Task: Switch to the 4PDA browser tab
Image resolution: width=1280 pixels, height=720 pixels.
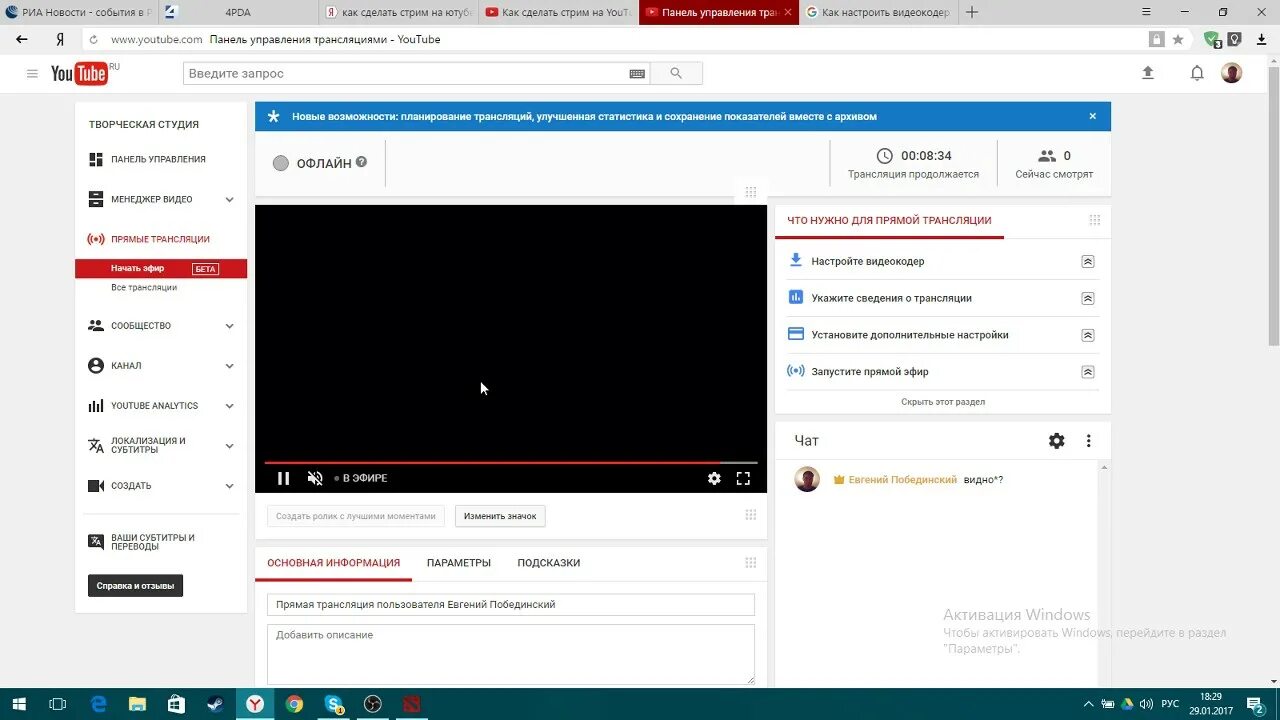Action: [x=238, y=12]
